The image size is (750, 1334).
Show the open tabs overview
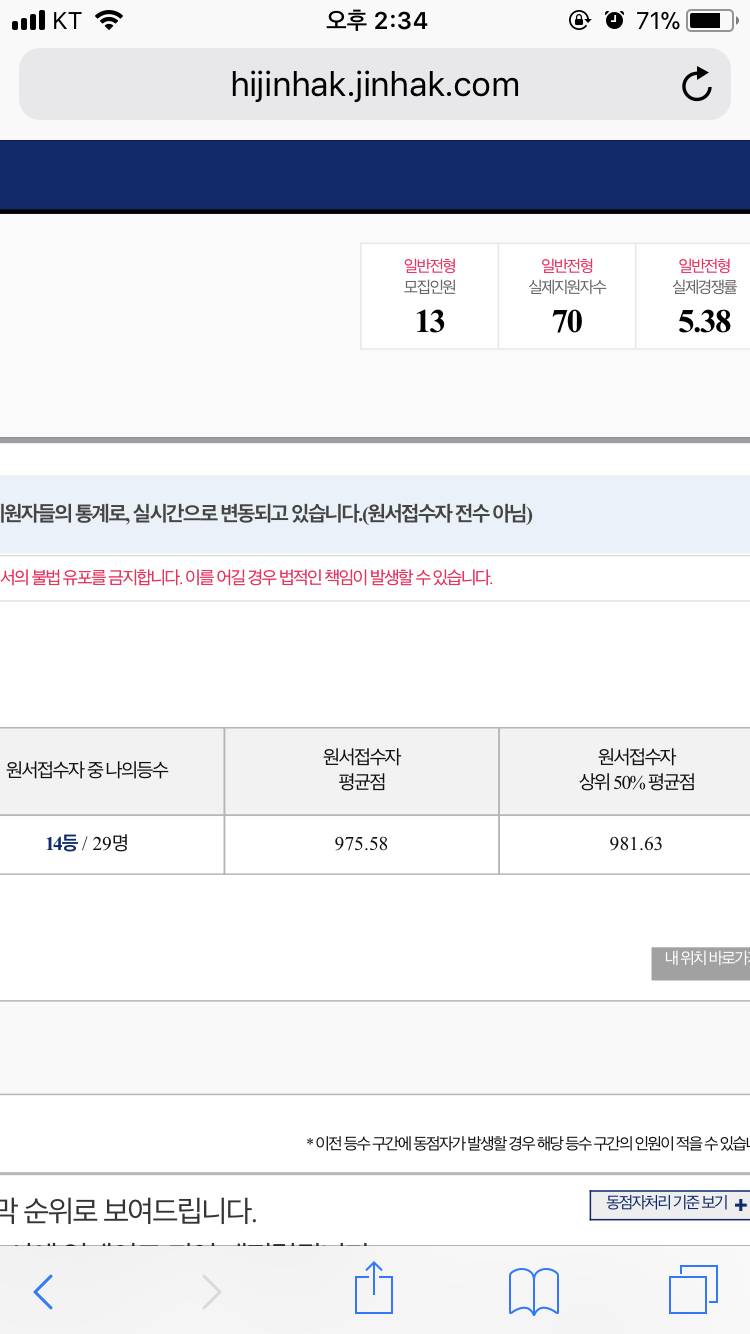pyautogui.click(x=692, y=1291)
